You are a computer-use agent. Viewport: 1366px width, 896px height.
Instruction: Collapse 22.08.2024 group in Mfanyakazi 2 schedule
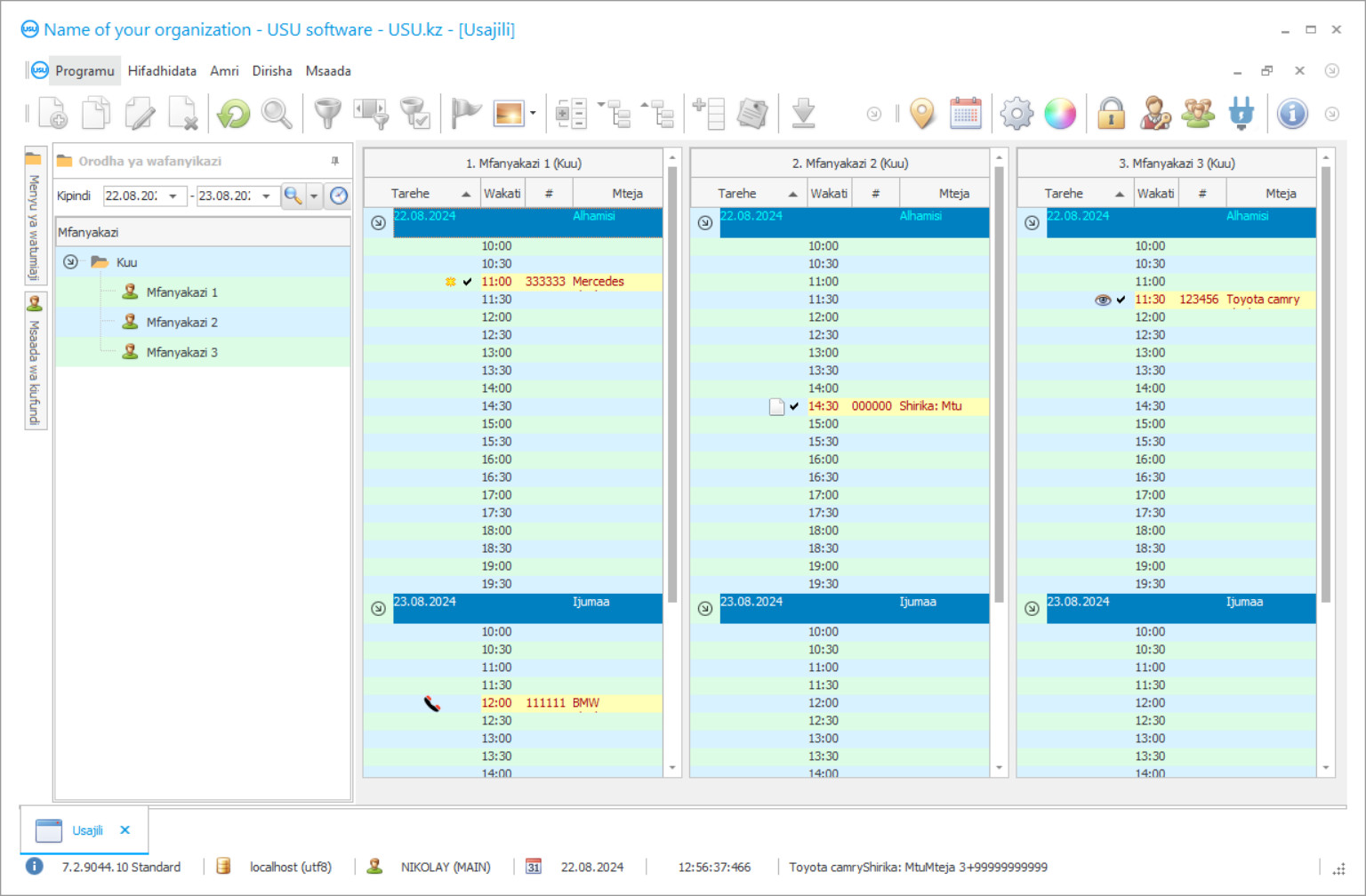point(705,223)
